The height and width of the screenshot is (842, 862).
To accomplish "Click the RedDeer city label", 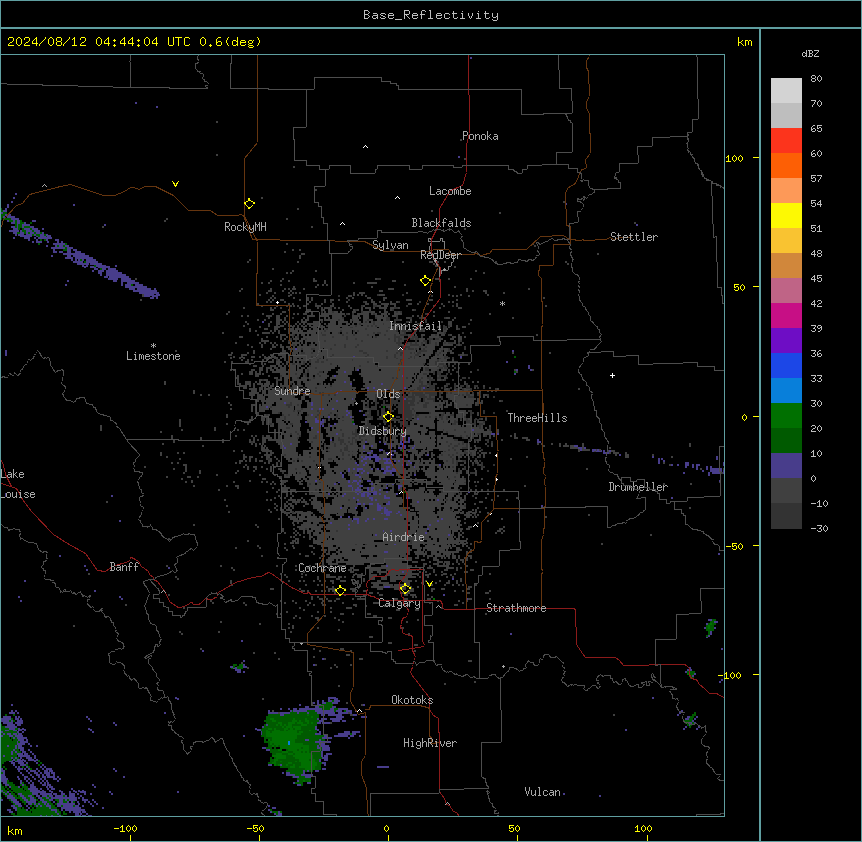I will pos(440,255).
